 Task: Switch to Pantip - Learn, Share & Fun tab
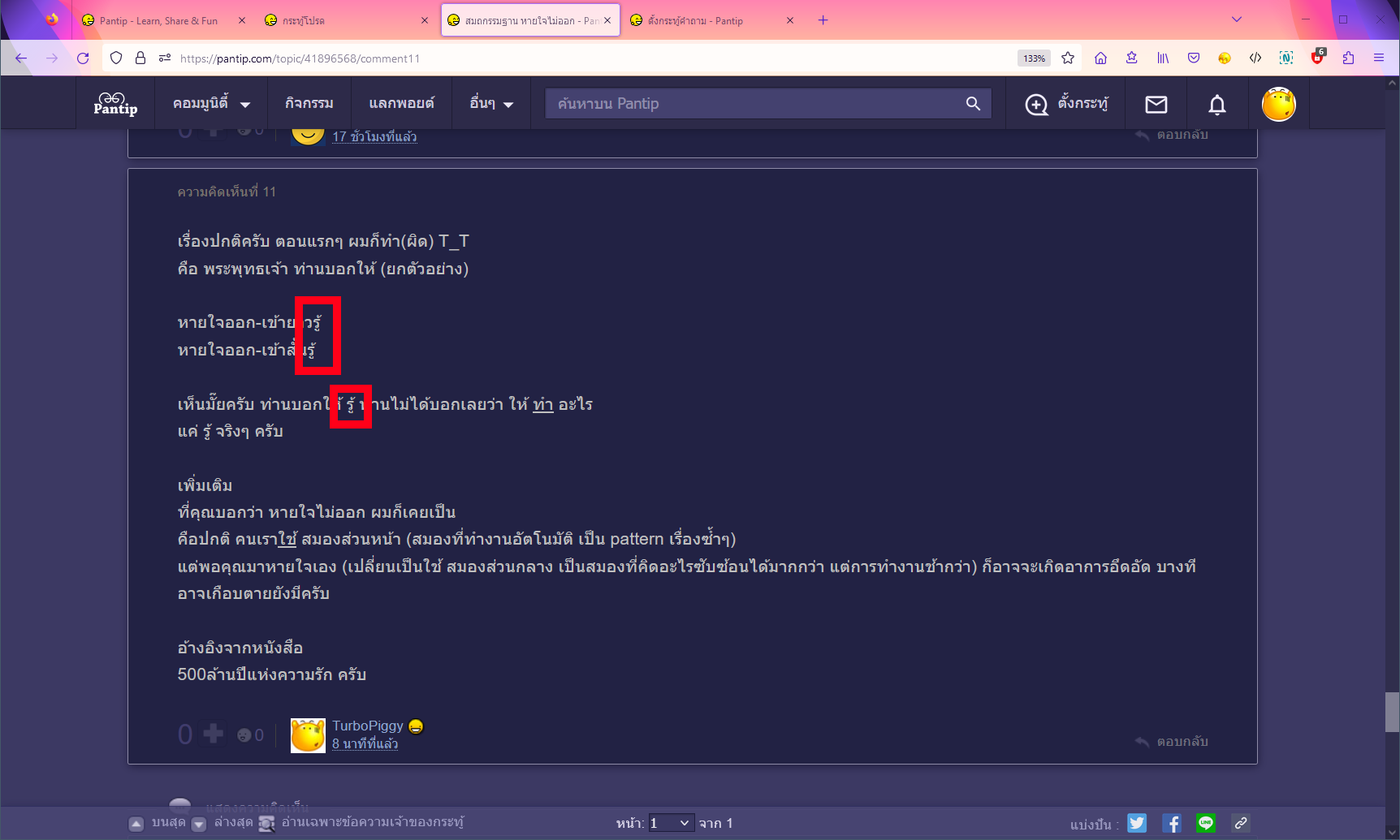pyautogui.click(x=158, y=20)
